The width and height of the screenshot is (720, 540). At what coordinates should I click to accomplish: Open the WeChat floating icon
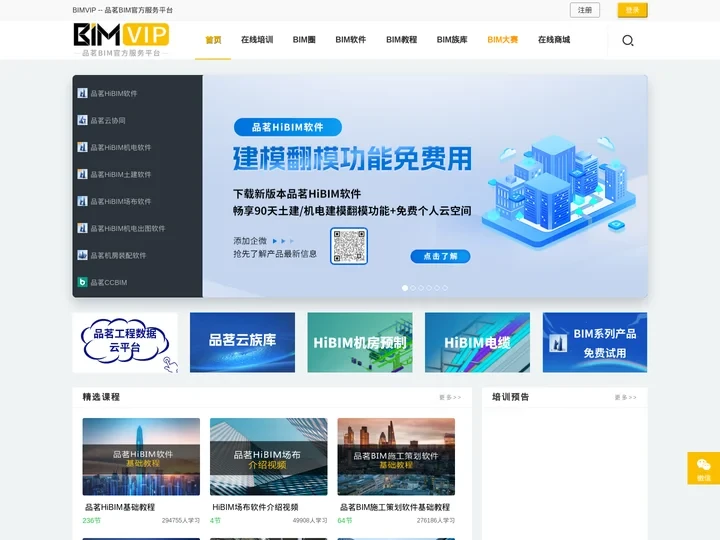pyautogui.click(x=703, y=468)
